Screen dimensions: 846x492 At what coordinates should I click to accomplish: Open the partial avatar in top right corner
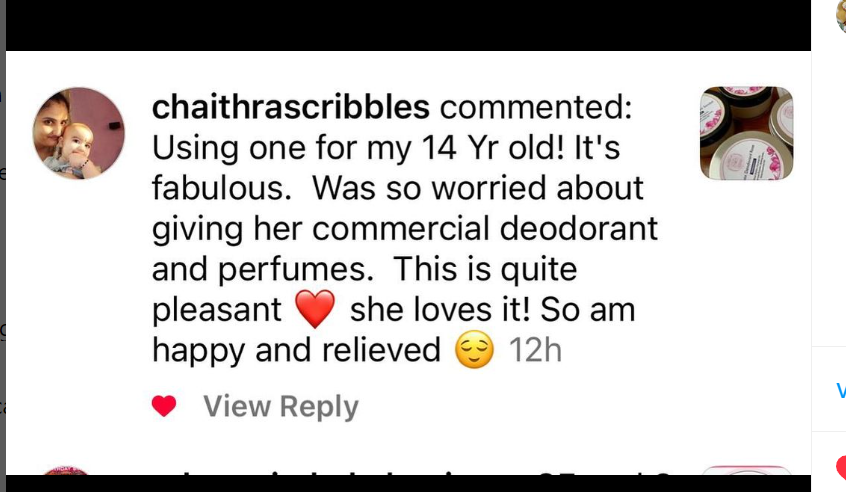coord(841,15)
